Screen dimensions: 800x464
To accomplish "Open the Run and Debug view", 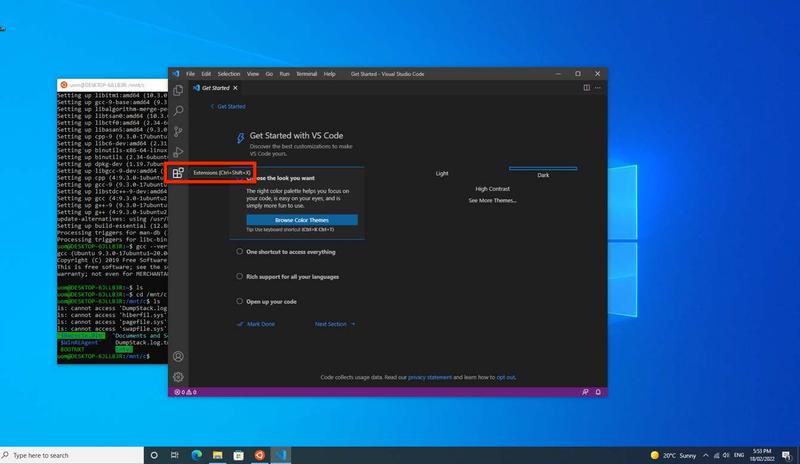I will click(178, 152).
